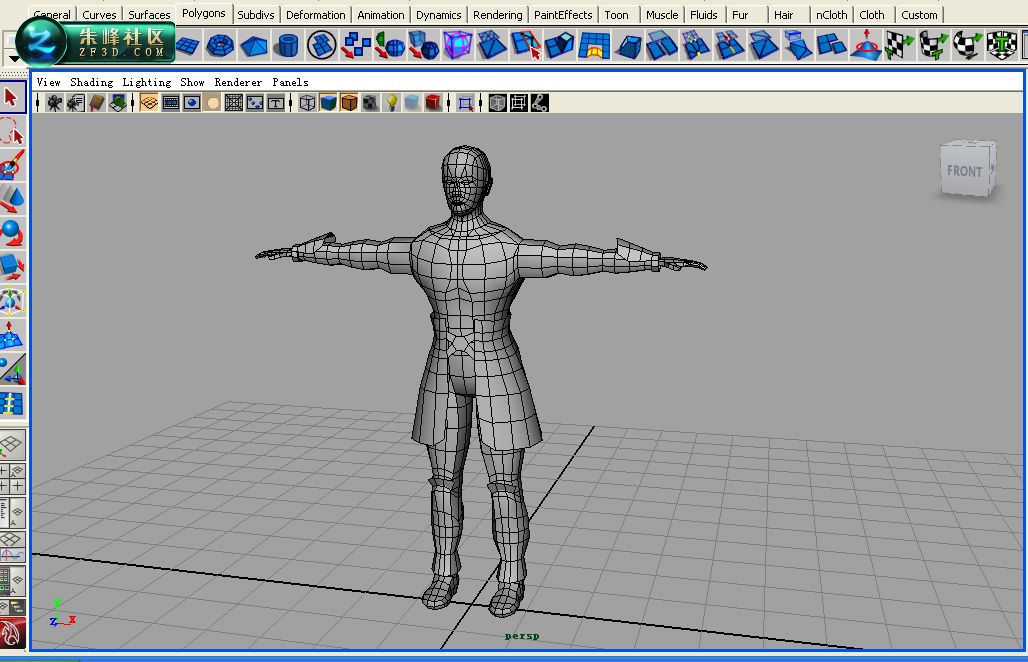The height and width of the screenshot is (662, 1028).
Task: Enable Smooth Shade All mode
Action: (x=328, y=103)
